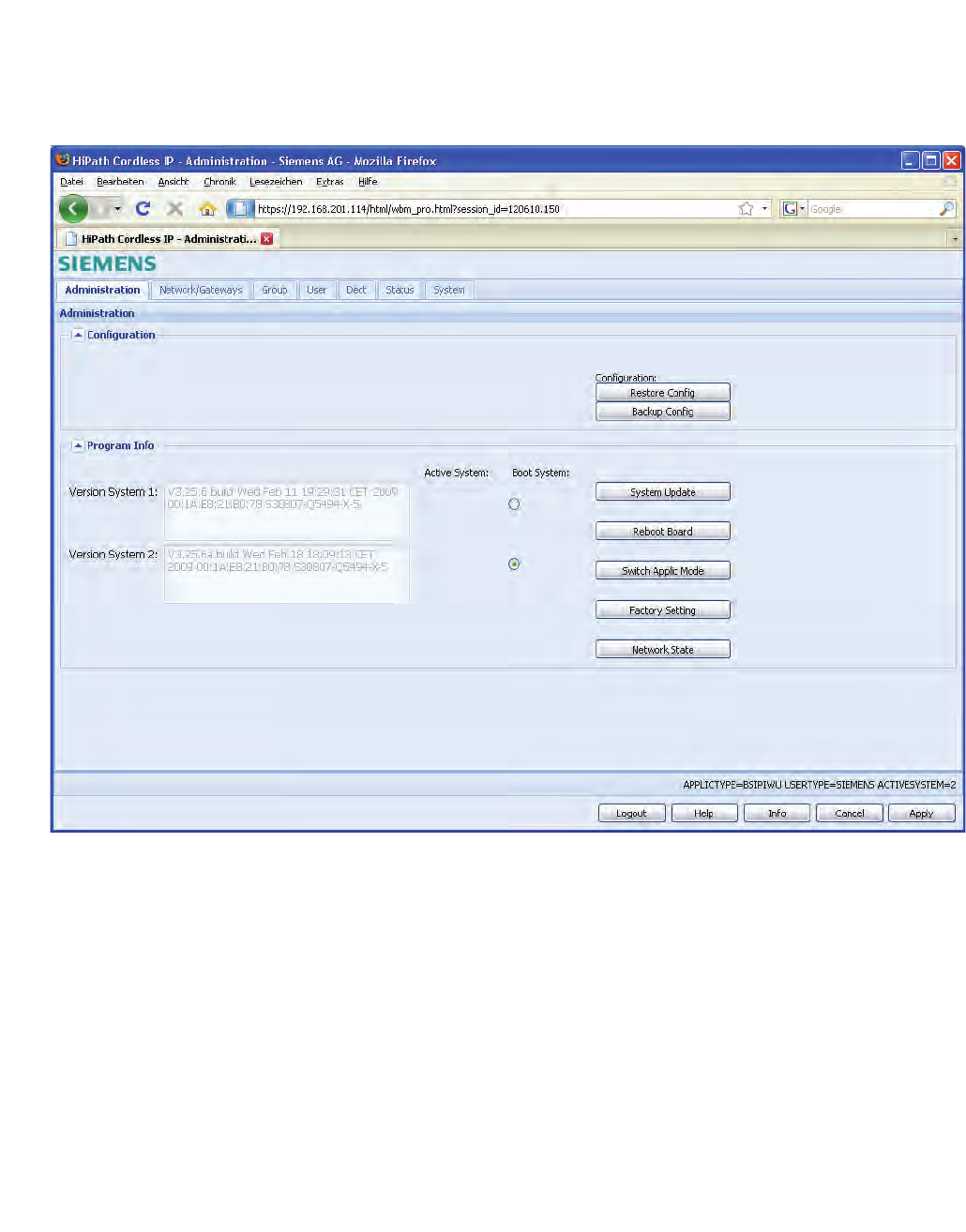Open the browser Home page icon
This screenshot has height=1232, width=966.
tap(208, 209)
